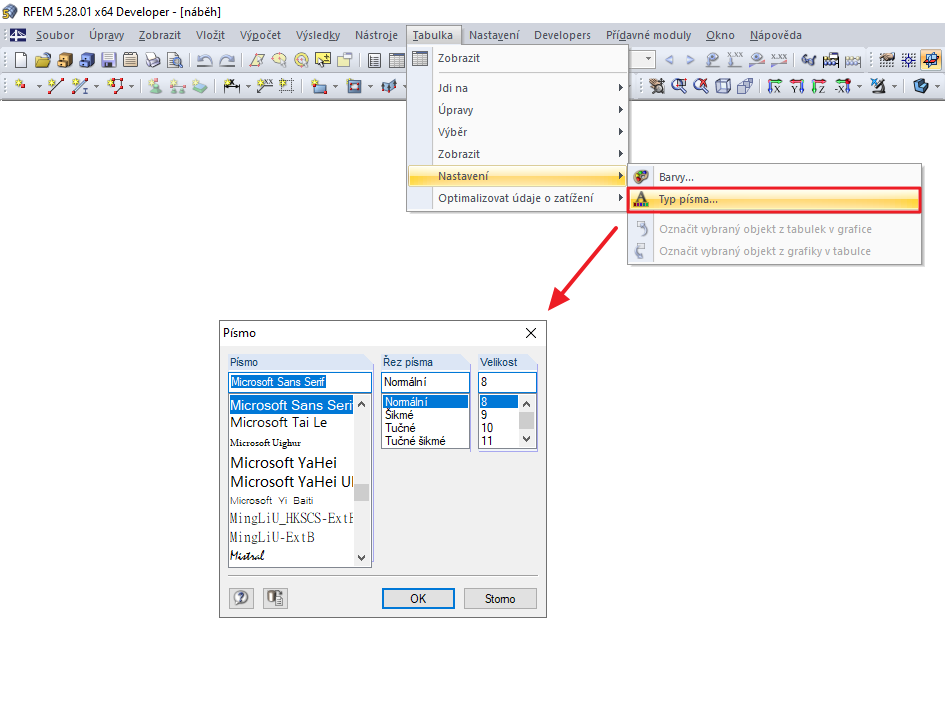Click the glasses view icon
This screenshot has width=945, height=708.
(809, 60)
